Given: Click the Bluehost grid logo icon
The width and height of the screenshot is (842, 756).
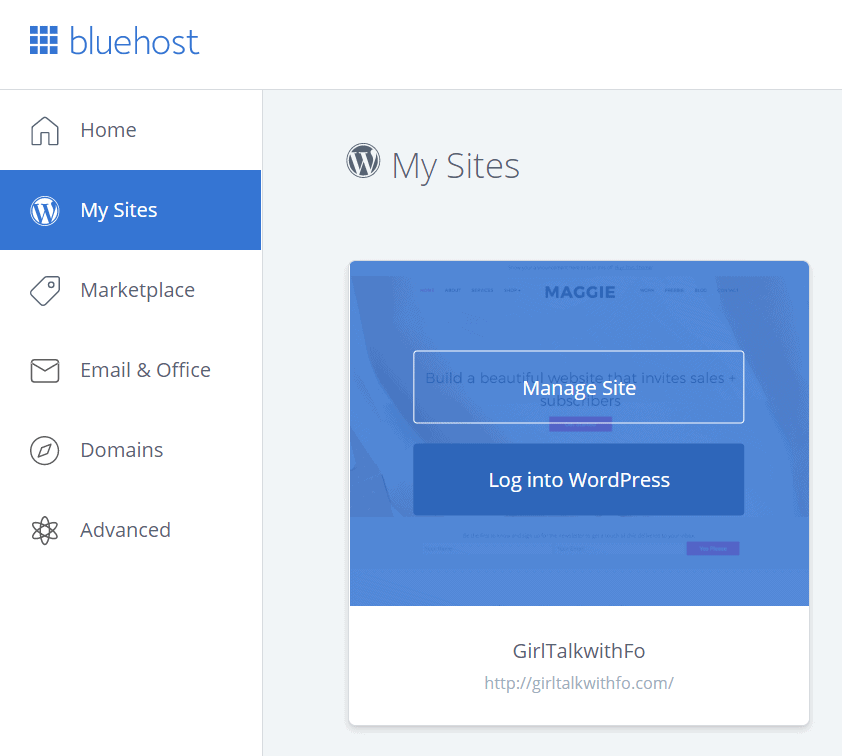Looking at the screenshot, I should pyautogui.click(x=43, y=40).
